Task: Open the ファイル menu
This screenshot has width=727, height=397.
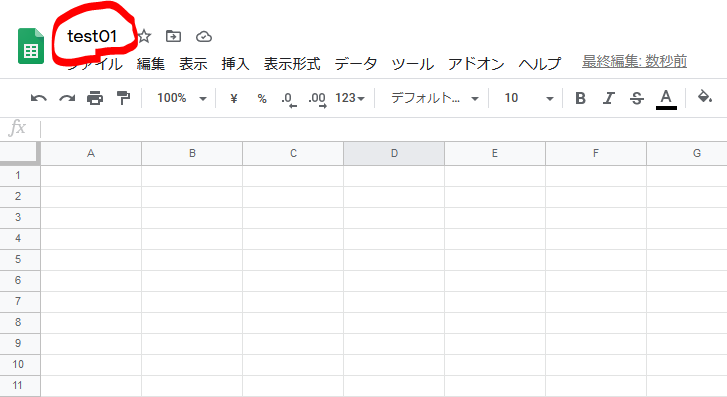Action: pos(96,64)
